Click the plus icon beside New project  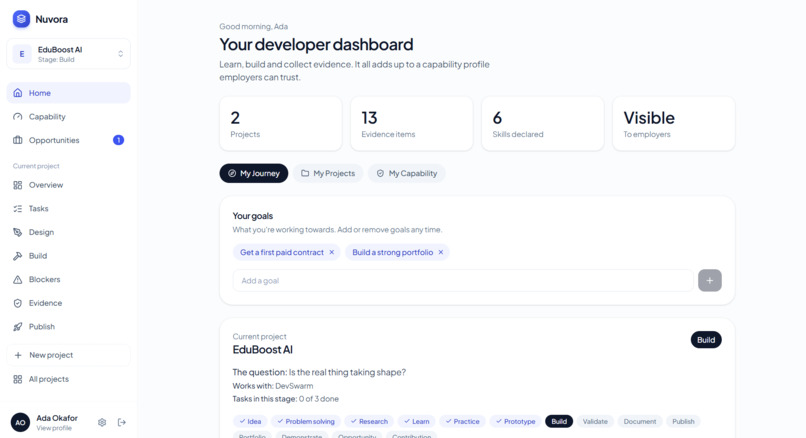tap(18, 355)
